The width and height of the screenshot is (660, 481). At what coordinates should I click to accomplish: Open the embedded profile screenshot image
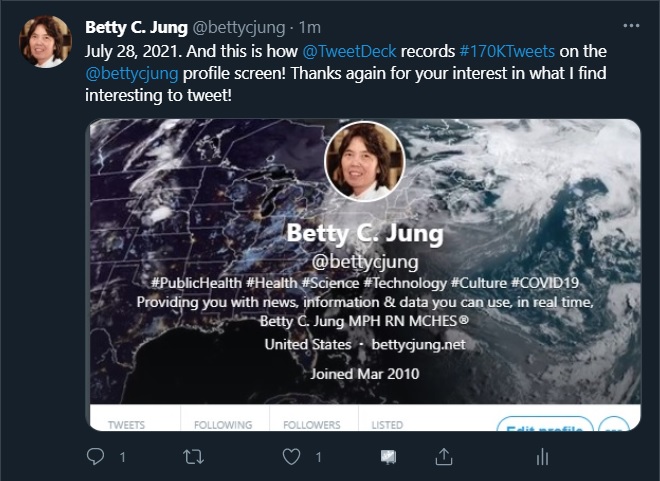[364, 260]
